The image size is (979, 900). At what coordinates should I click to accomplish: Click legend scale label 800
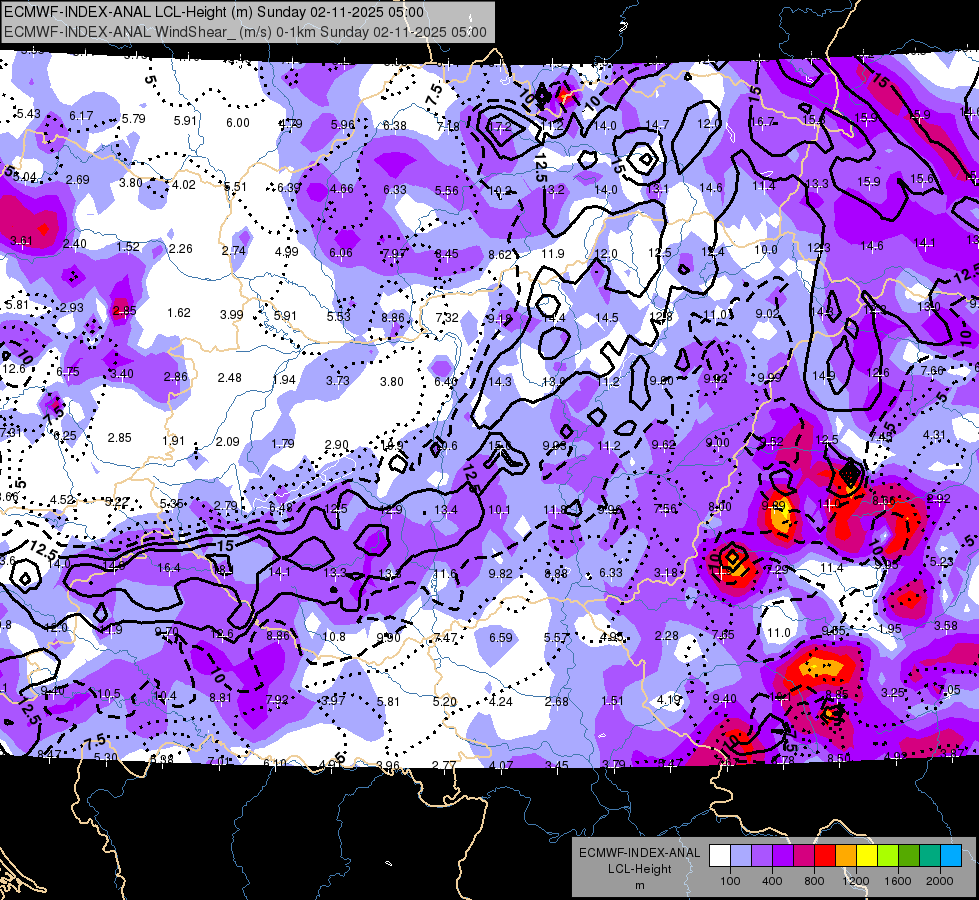click(x=814, y=881)
